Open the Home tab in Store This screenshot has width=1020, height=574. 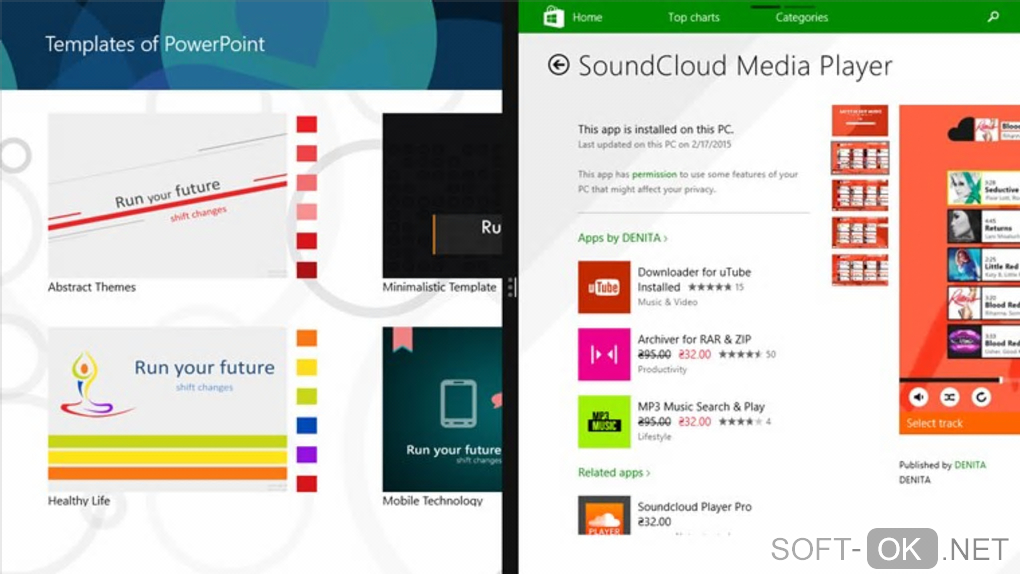(587, 18)
